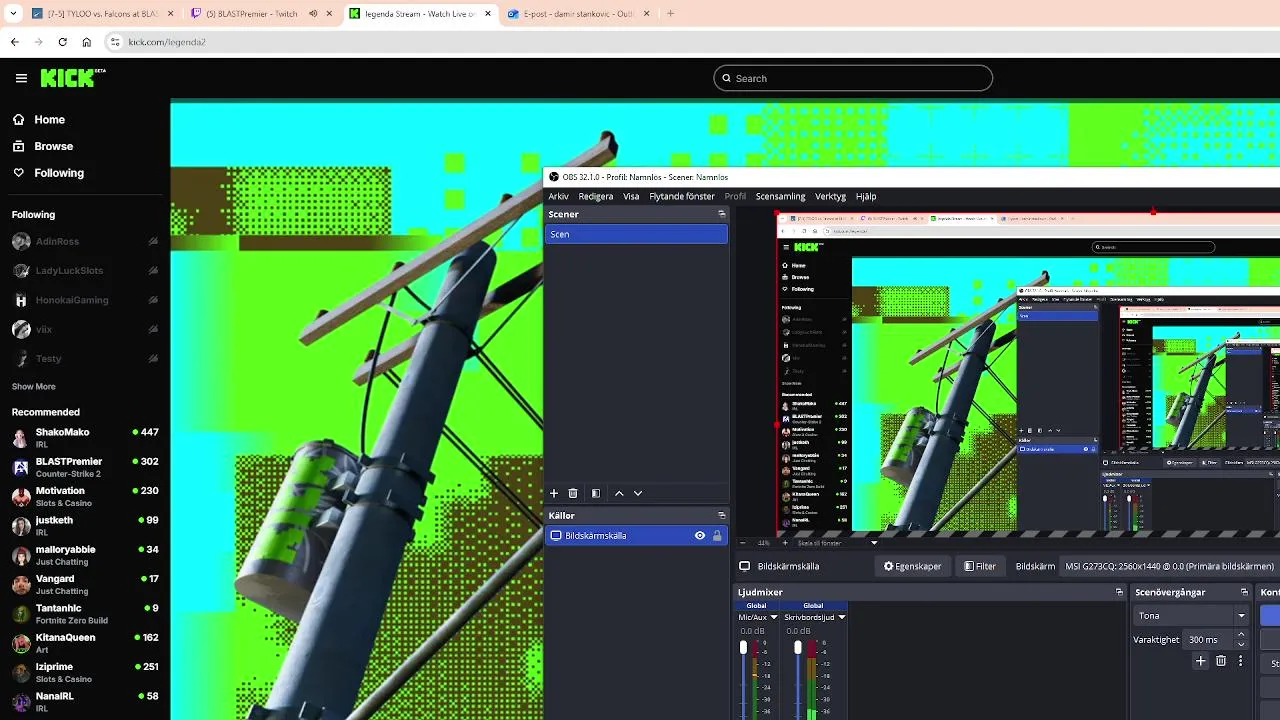1280x720 pixels.
Task: Undock the Scener panel
Action: coord(722,214)
